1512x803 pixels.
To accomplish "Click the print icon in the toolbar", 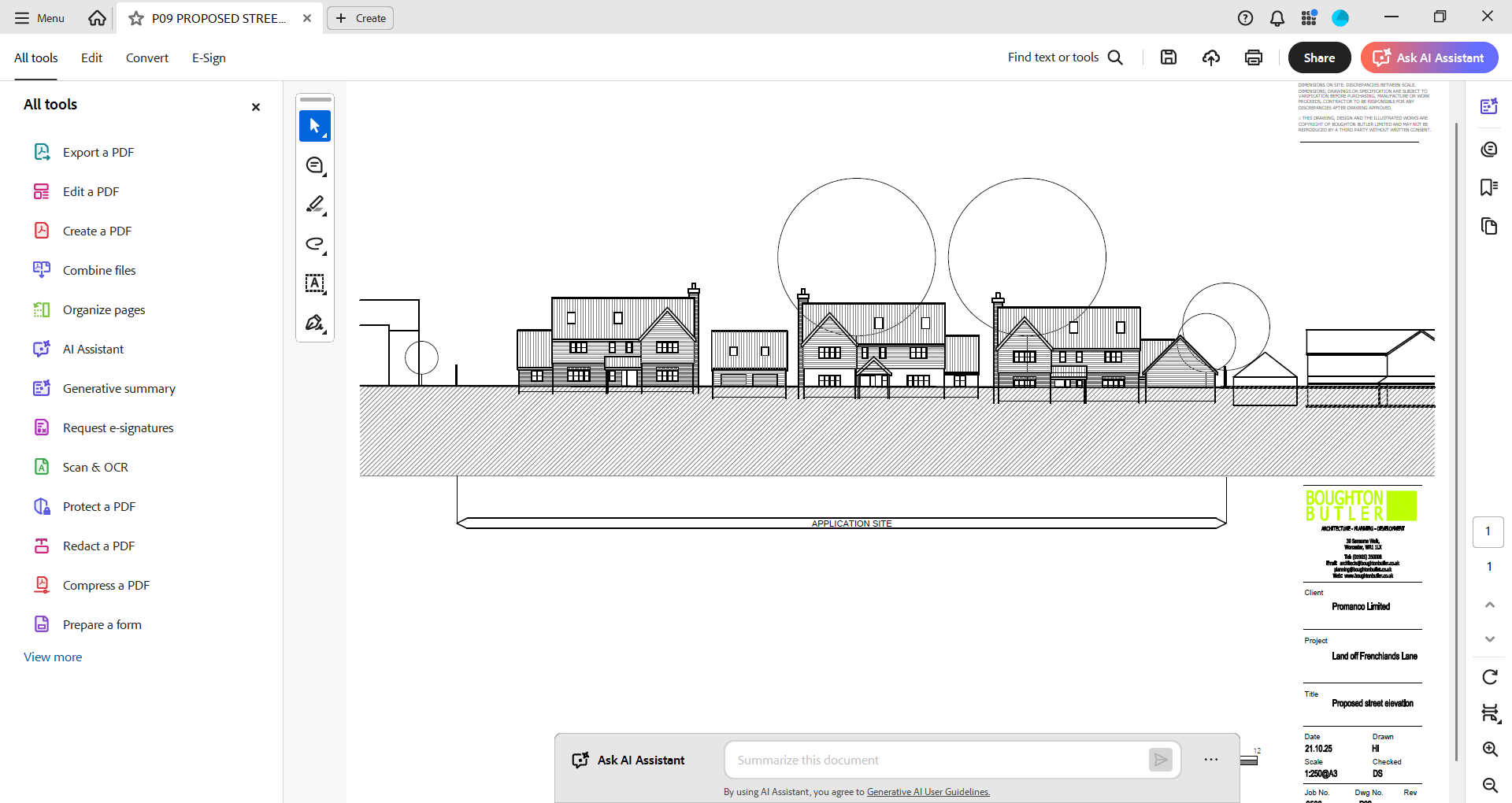I will pyautogui.click(x=1254, y=57).
